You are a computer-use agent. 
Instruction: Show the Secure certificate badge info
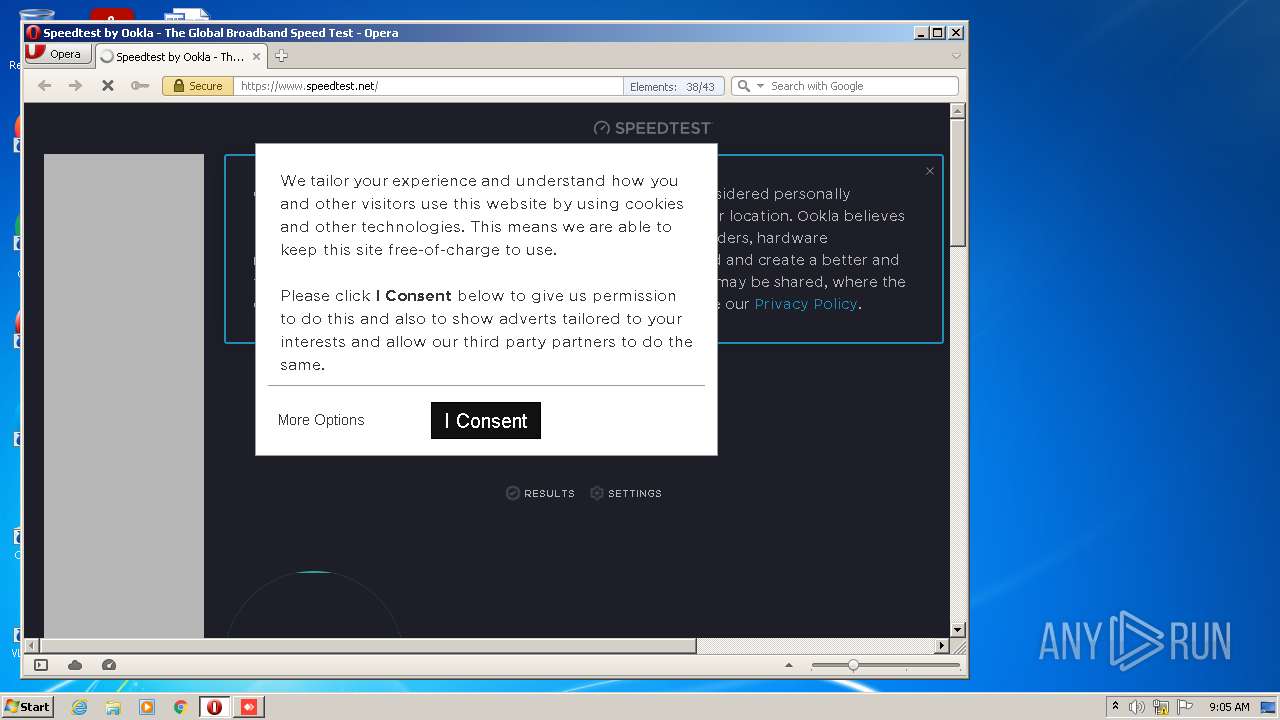pyautogui.click(x=198, y=86)
